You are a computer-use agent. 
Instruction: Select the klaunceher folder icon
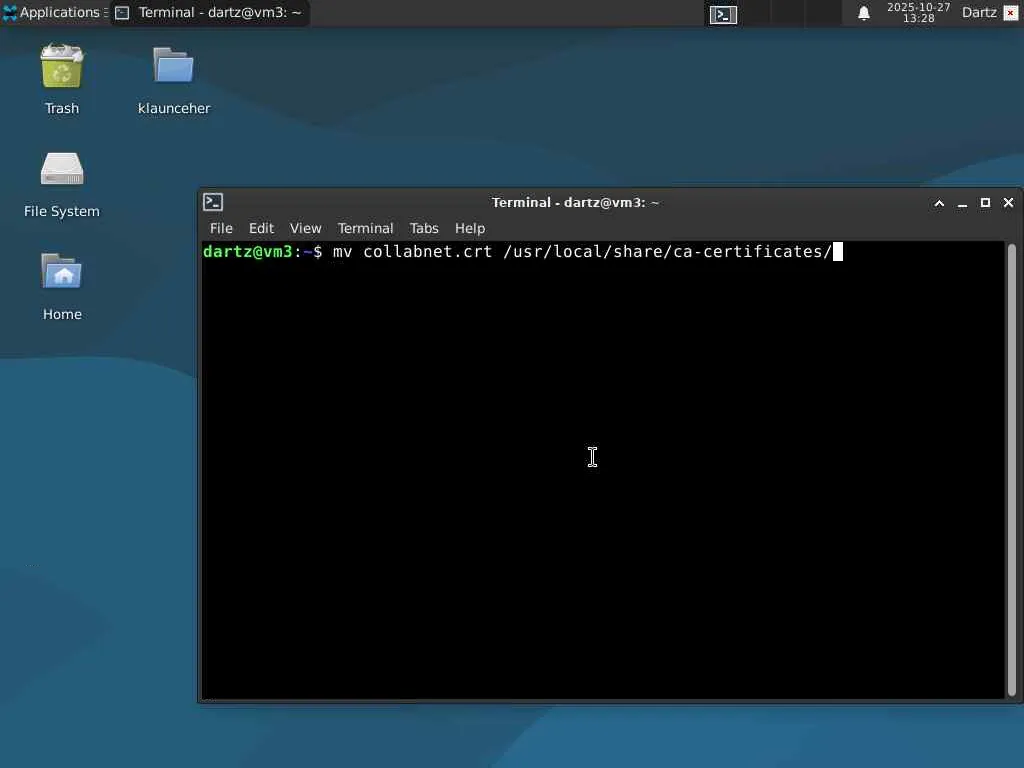click(173, 65)
